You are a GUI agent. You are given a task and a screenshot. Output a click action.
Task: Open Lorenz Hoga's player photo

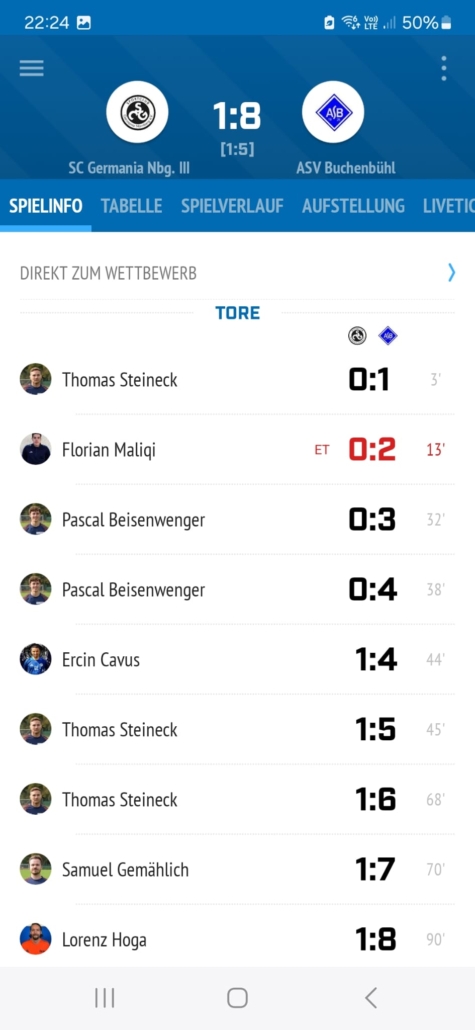pyautogui.click(x=35, y=939)
